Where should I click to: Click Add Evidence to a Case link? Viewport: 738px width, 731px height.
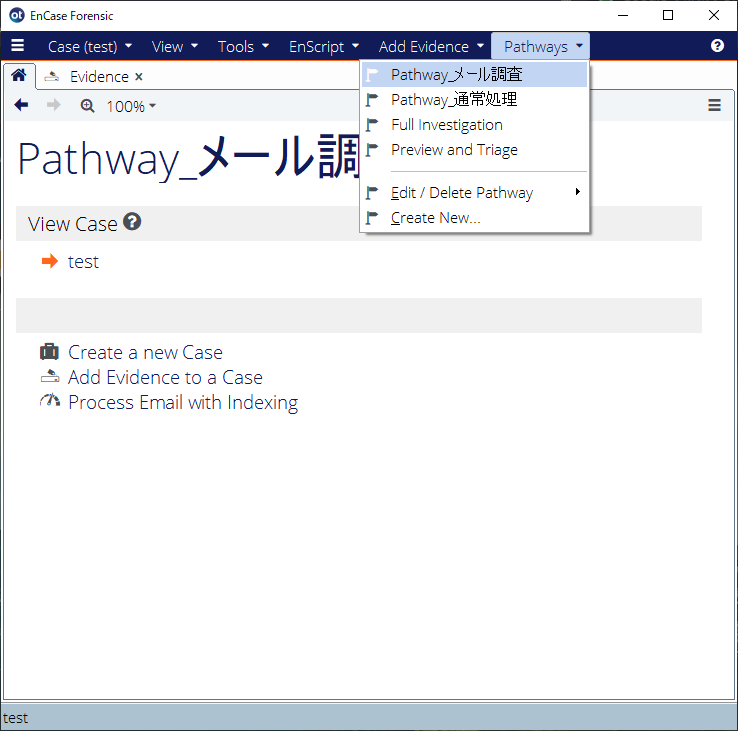pos(165,377)
